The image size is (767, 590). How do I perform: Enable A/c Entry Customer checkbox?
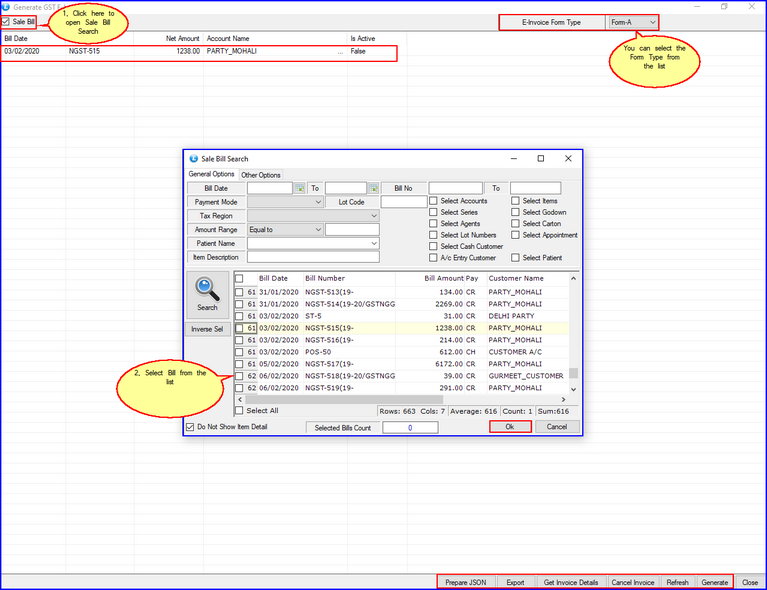coord(433,258)
